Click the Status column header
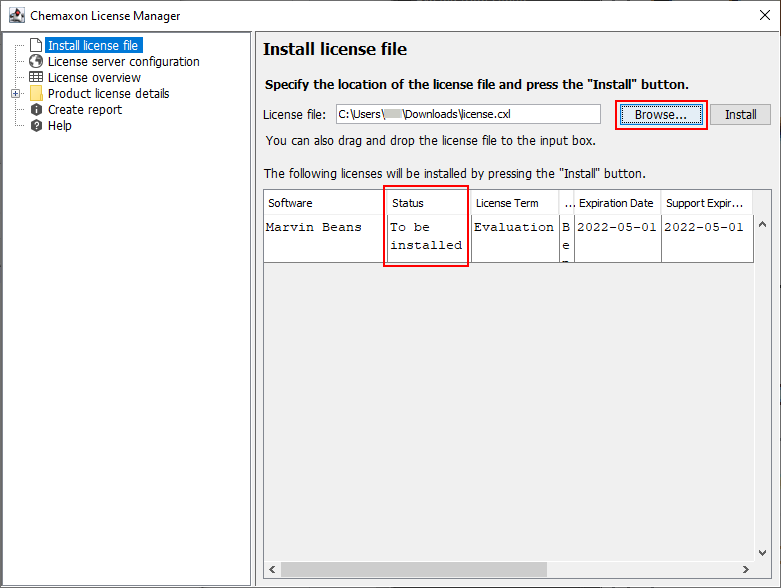The image size is (781, 588). (429, 203)
